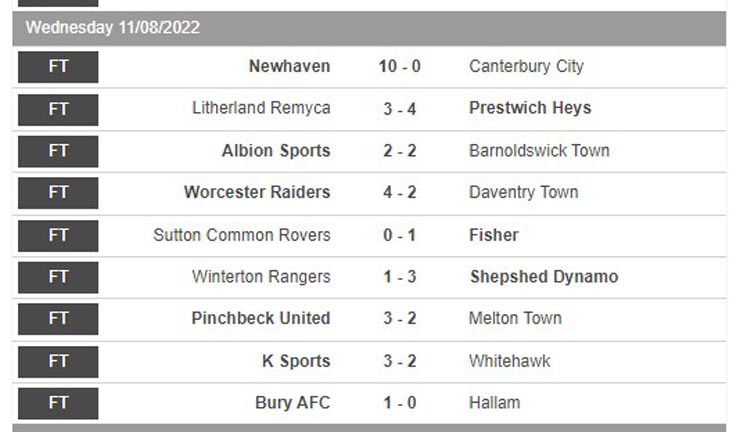
Task: Open the Sutton Common Rovers link
Action: coord(241,235)
